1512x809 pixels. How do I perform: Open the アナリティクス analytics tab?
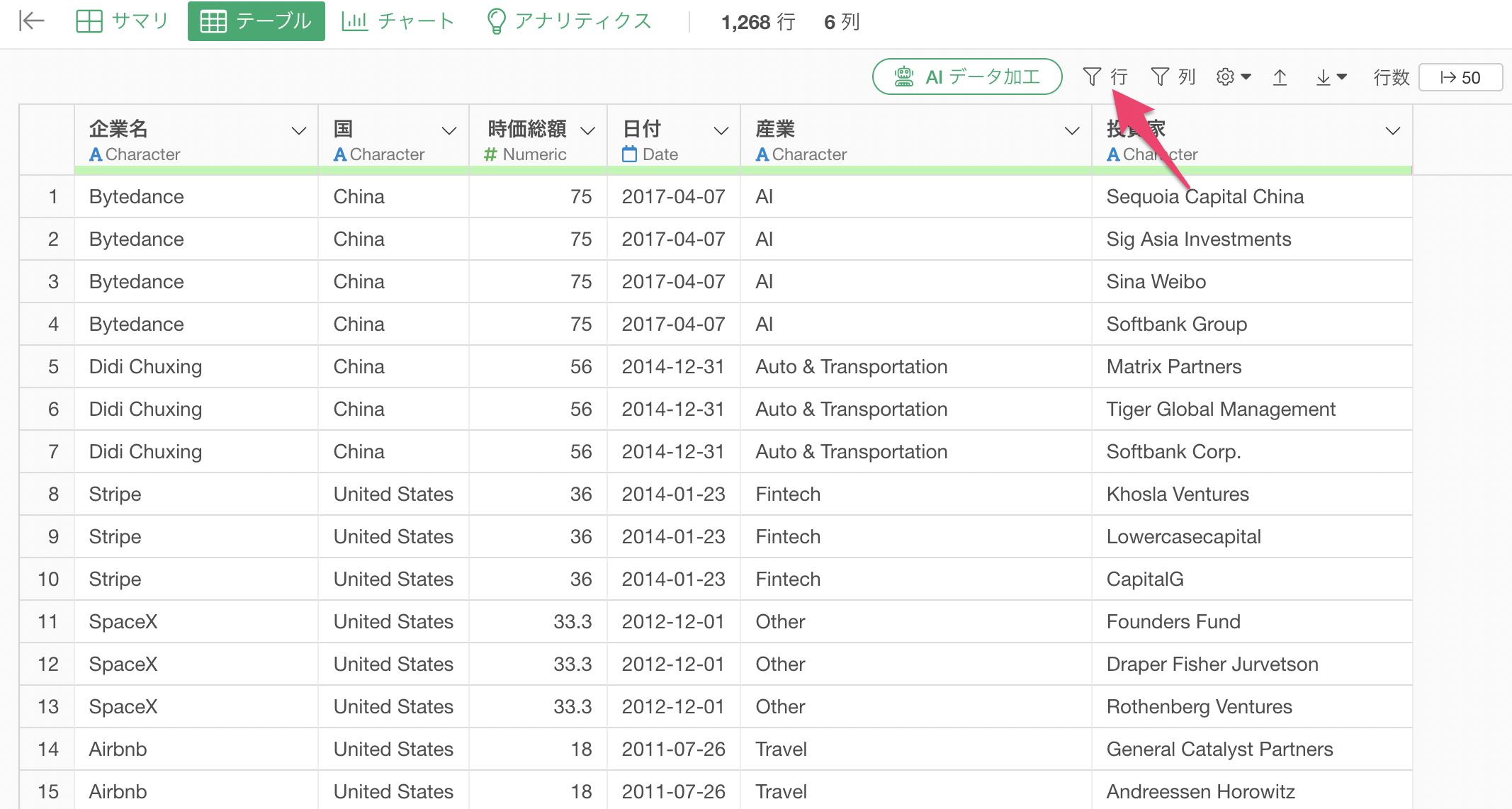(x=570, y=21)
